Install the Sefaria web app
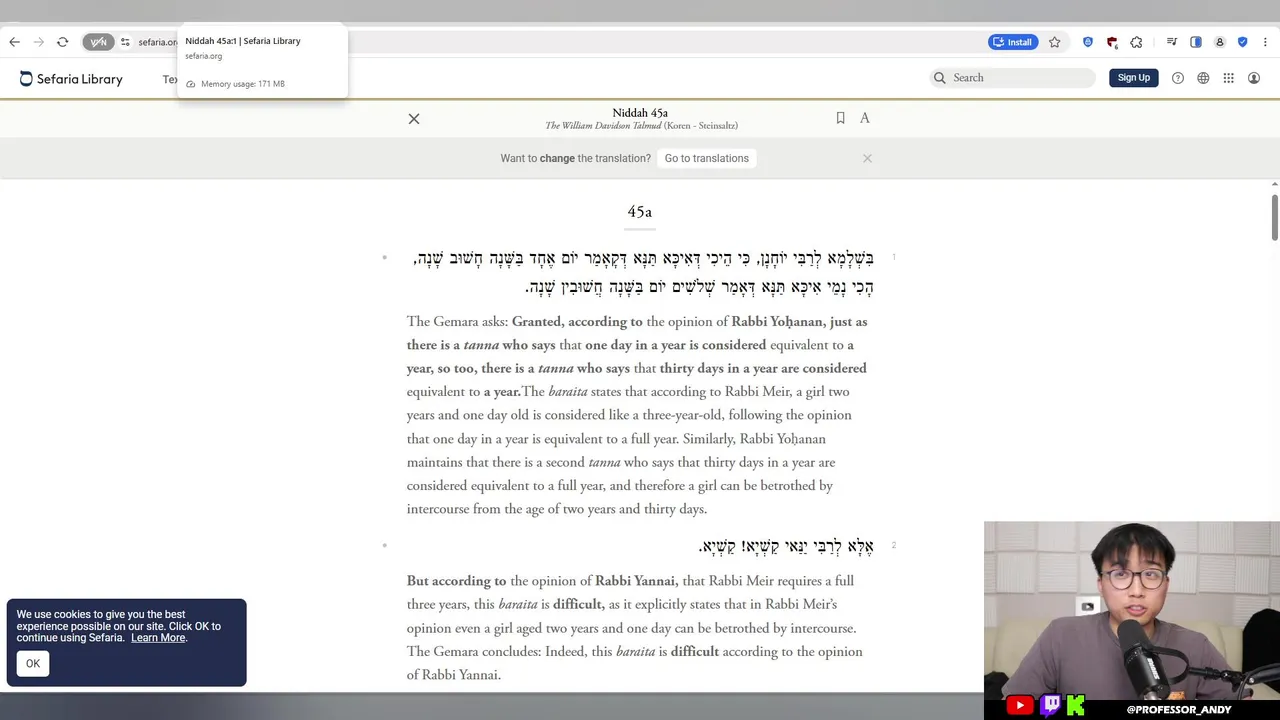This screenshot has width=1280, height=720. (1012, 42)
